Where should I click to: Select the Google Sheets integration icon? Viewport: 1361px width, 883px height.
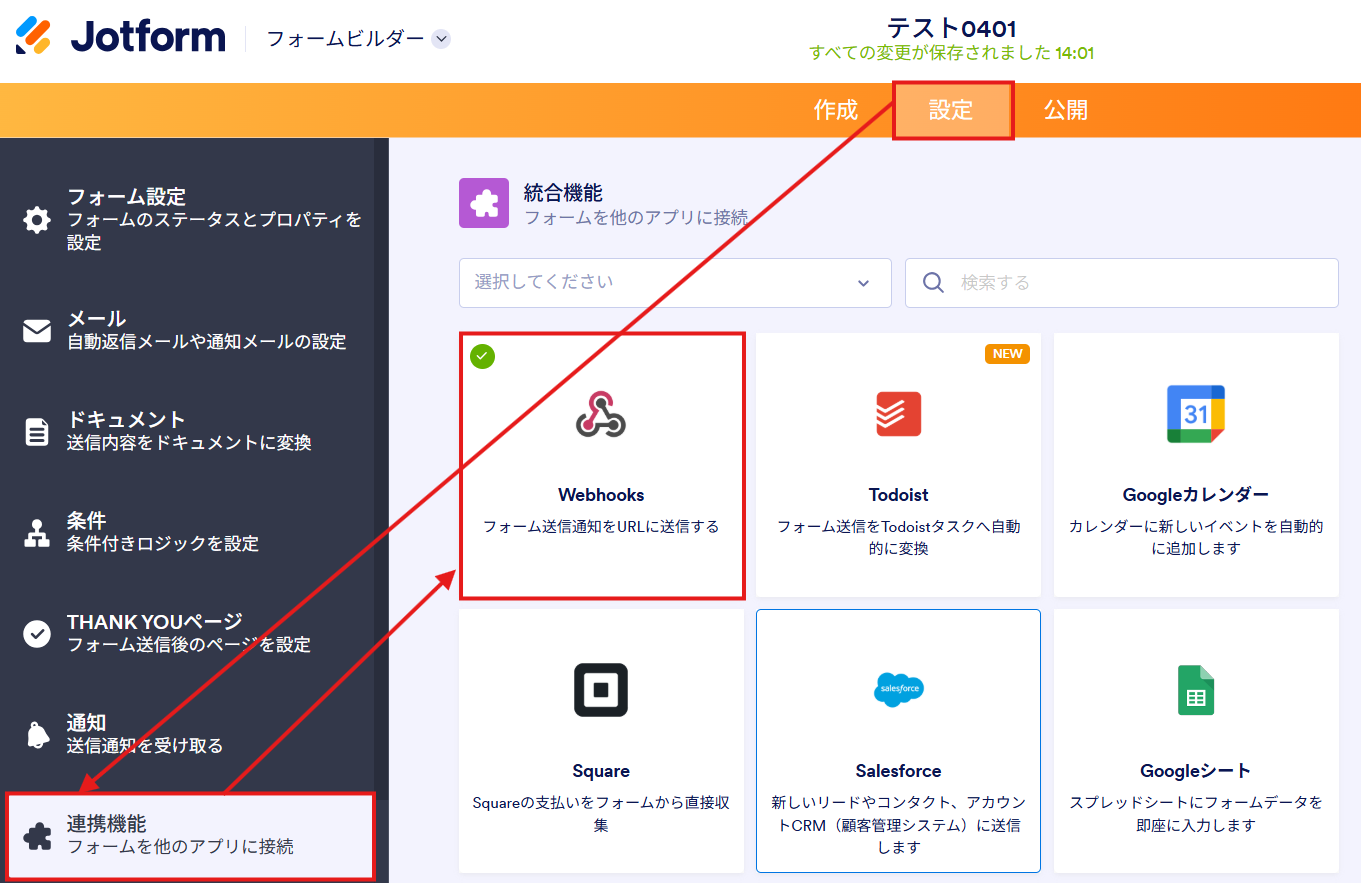[1195, 690]
